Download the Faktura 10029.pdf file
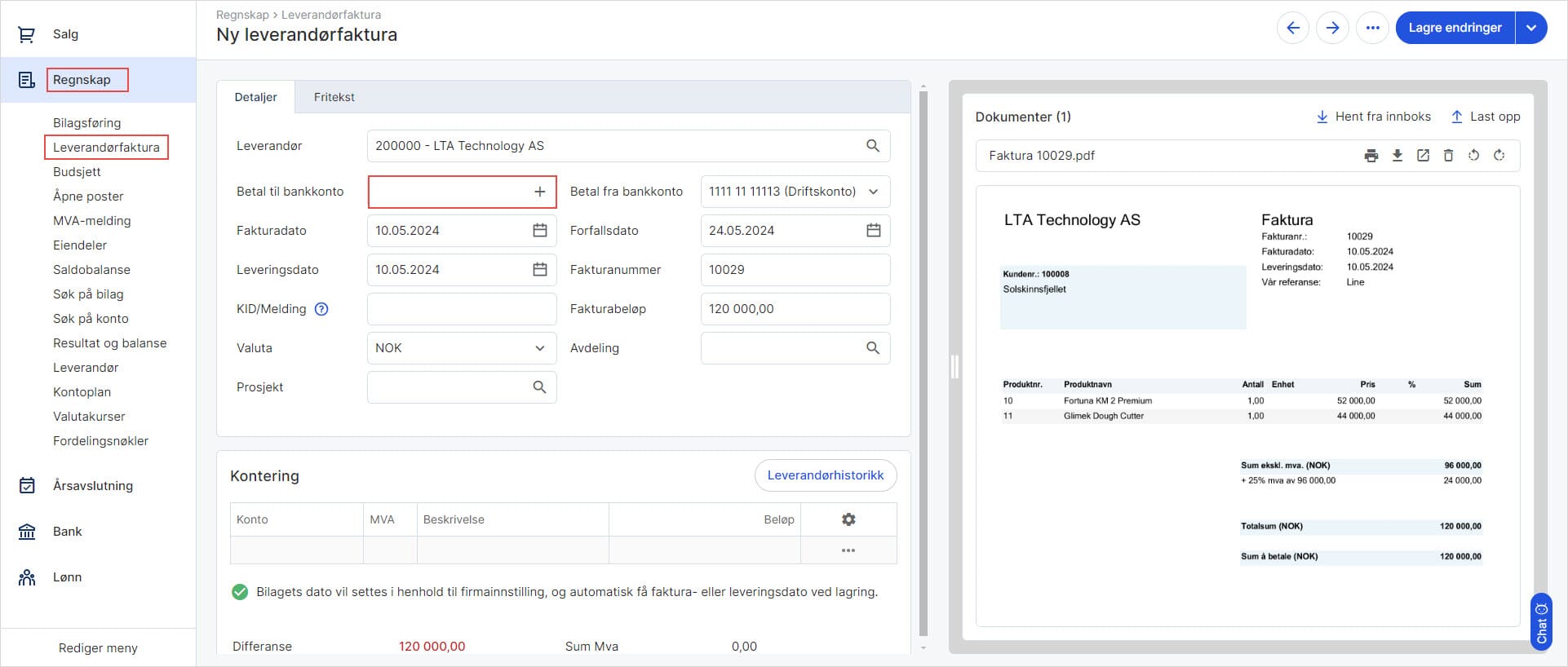The height and width of the screenshot is (667, 1568). click(x=1397, y=156)
